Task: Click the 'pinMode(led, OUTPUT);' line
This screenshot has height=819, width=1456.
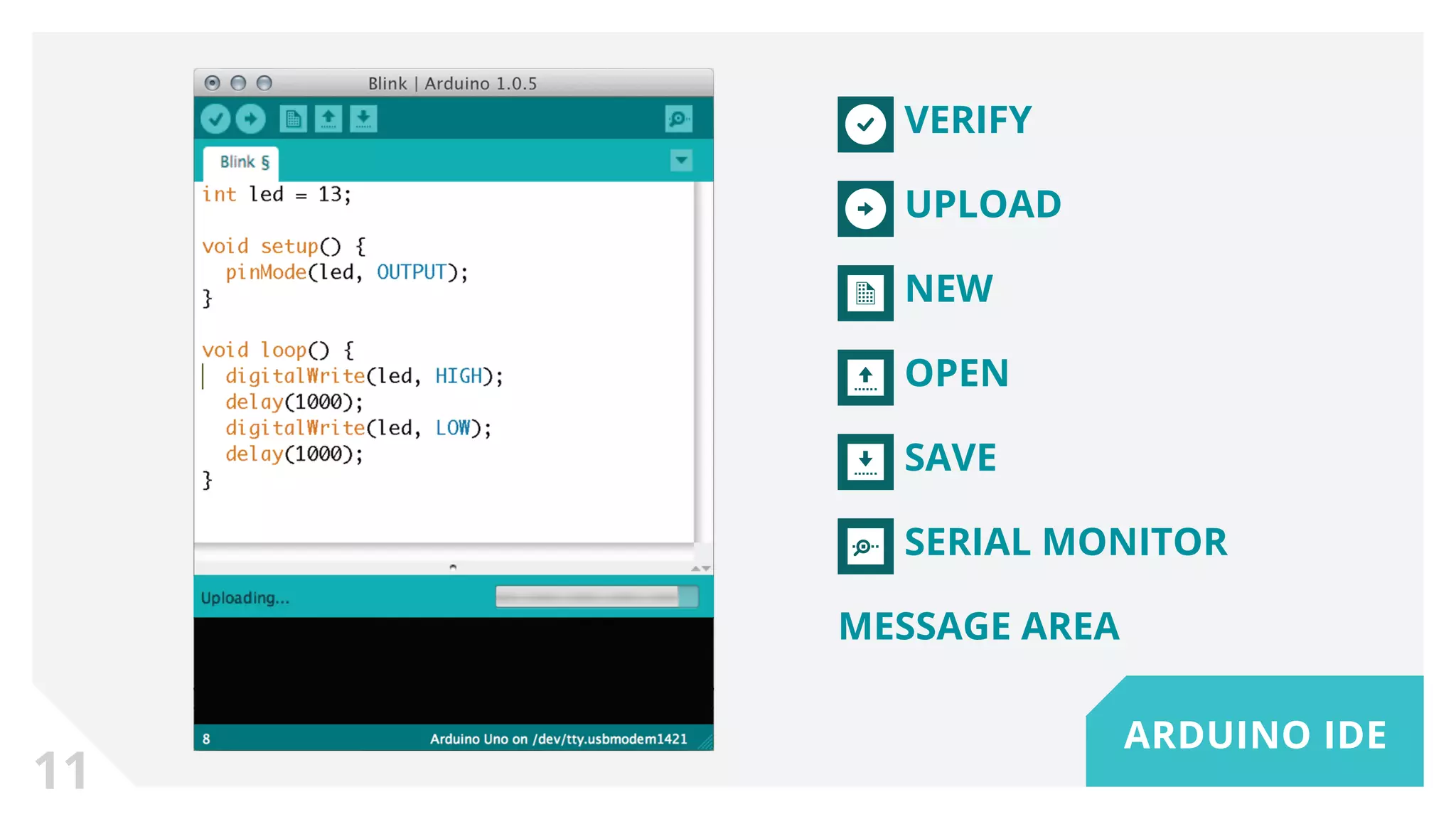Action: point(347,272)
